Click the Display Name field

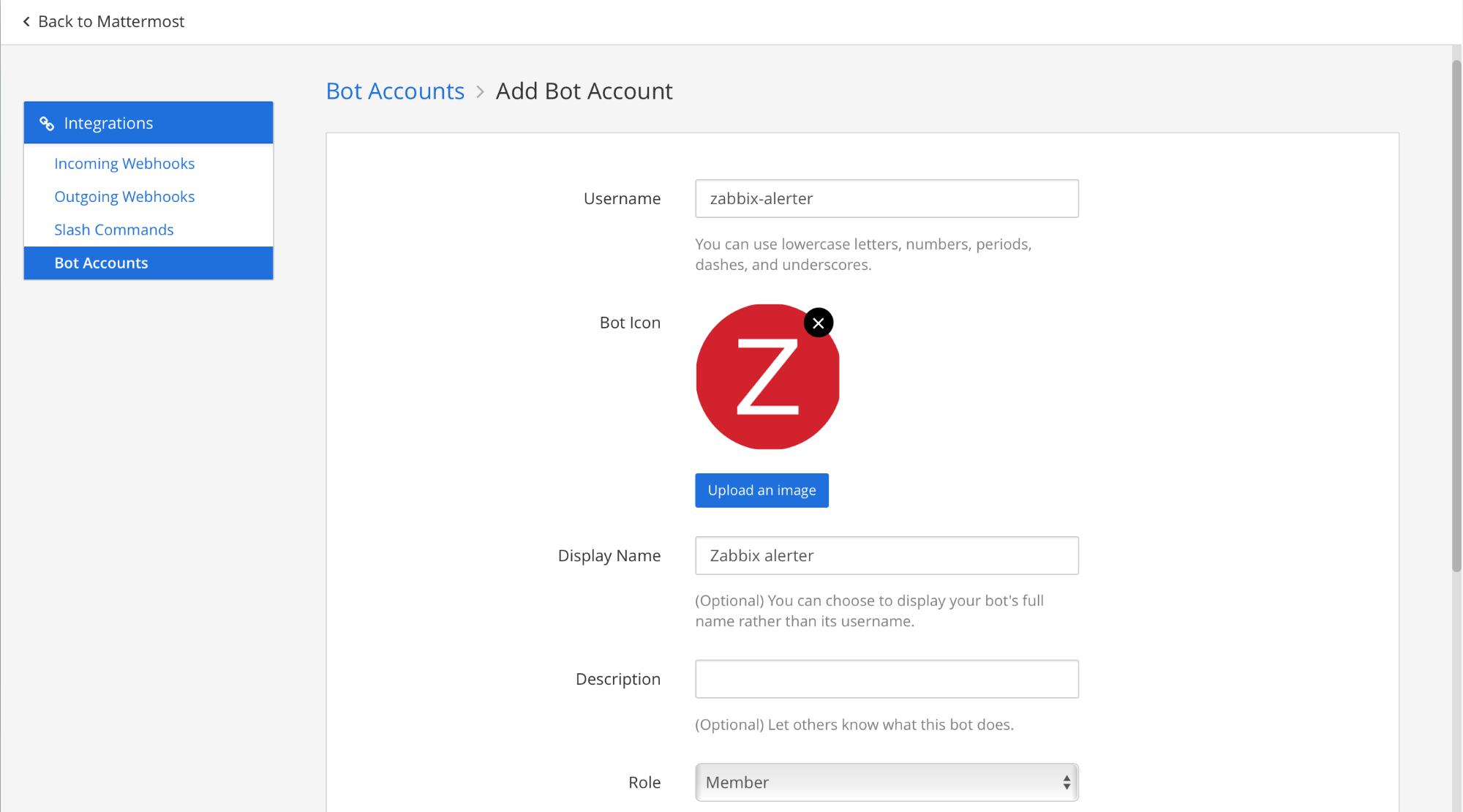[x=887, y=556]
